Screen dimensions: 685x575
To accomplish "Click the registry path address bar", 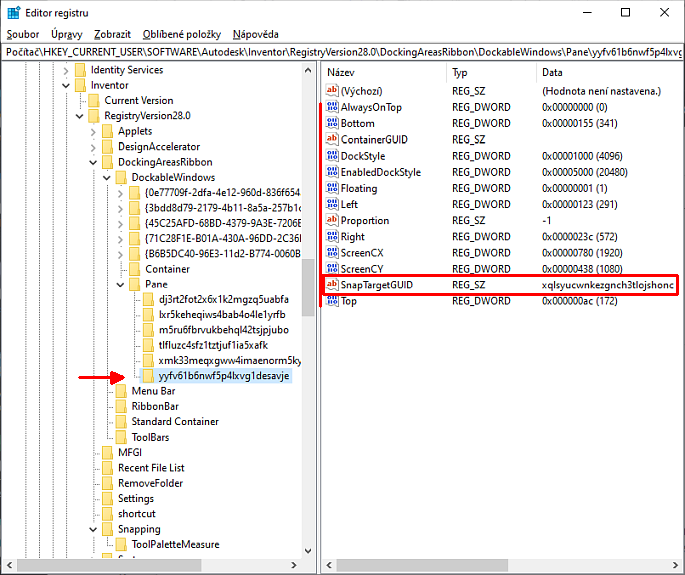I will [x=340, y=51].
